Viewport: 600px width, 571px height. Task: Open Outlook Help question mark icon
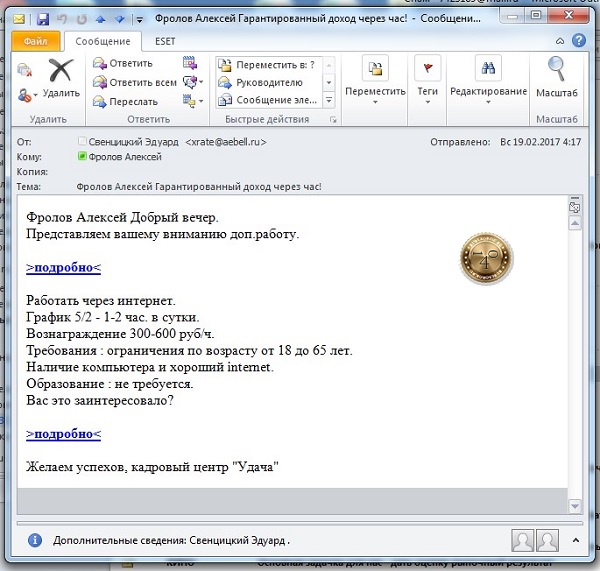pos(579,40)
